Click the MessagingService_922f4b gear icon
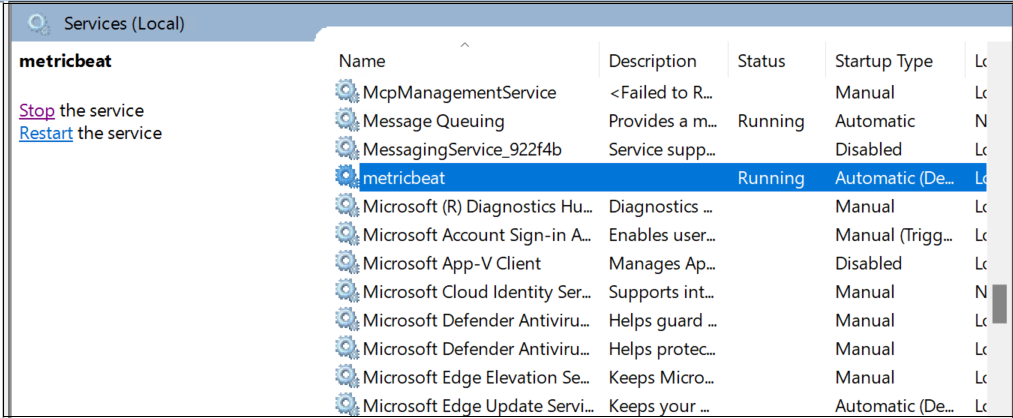The height and width of the screenshot is (418, 1013). (x=347, y=149)
